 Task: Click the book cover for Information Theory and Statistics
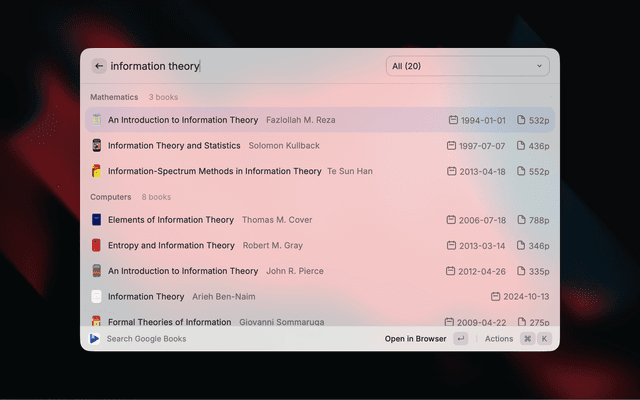(x=97, y=146)
